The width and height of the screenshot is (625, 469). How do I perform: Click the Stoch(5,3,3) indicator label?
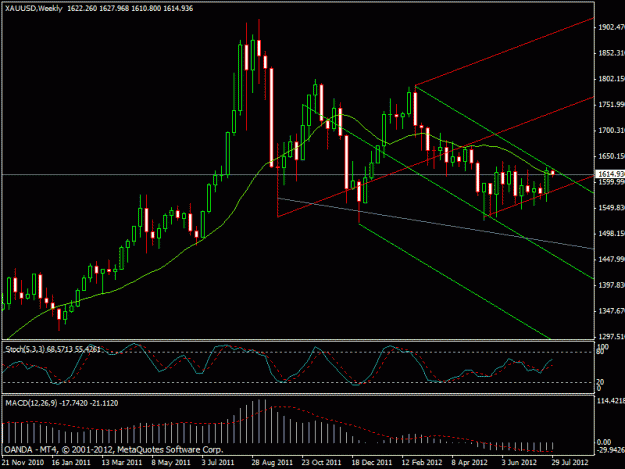(25, 349)
